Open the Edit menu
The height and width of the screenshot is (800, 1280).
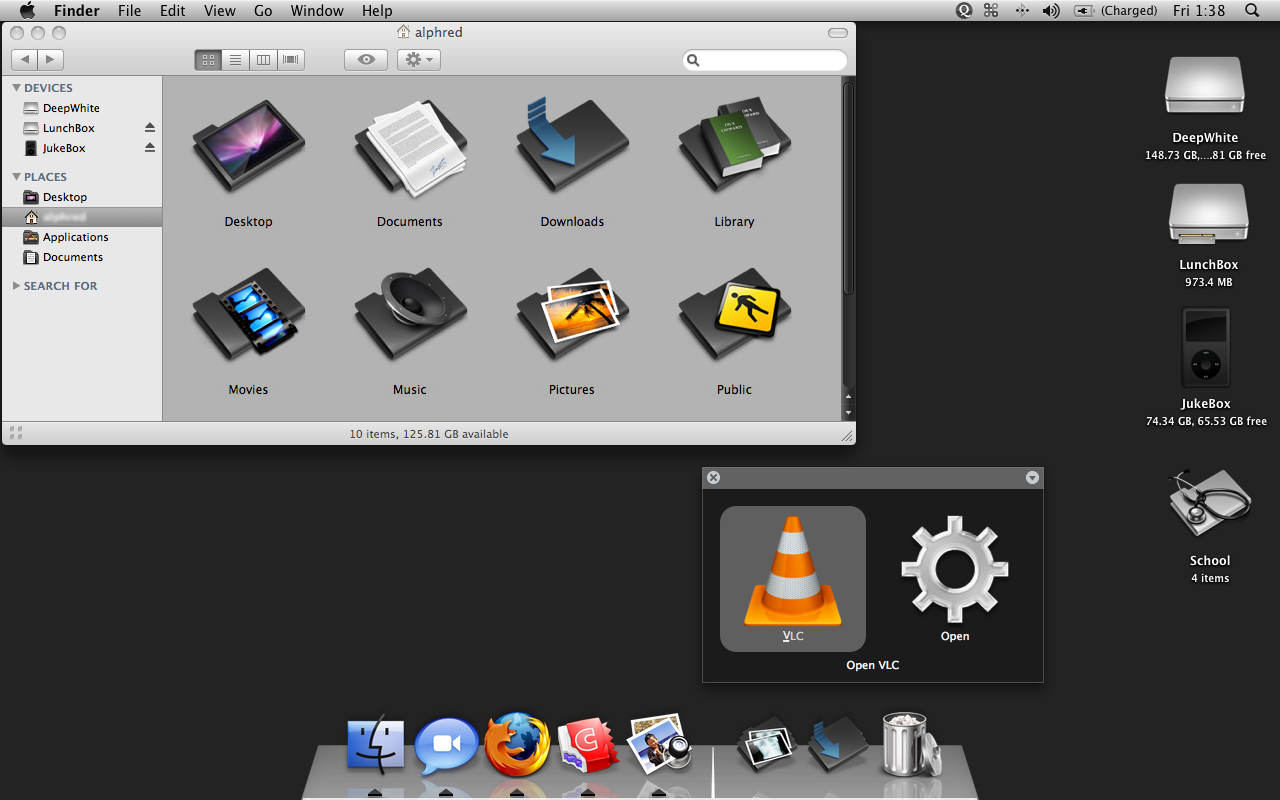173,11
